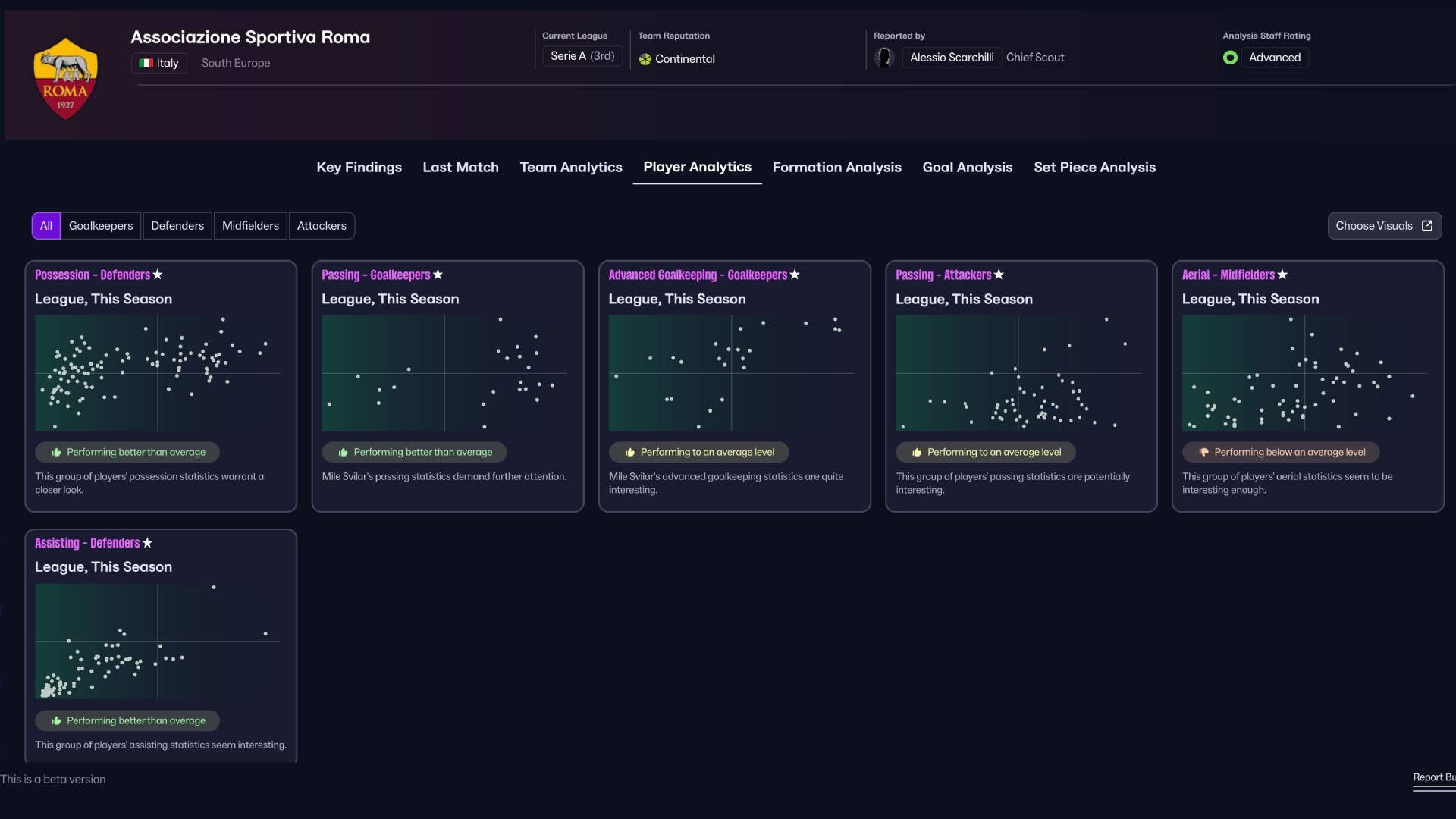The image size is (1456, 819).
Task: Click the Report Bug link
Action: [1433, 778]
